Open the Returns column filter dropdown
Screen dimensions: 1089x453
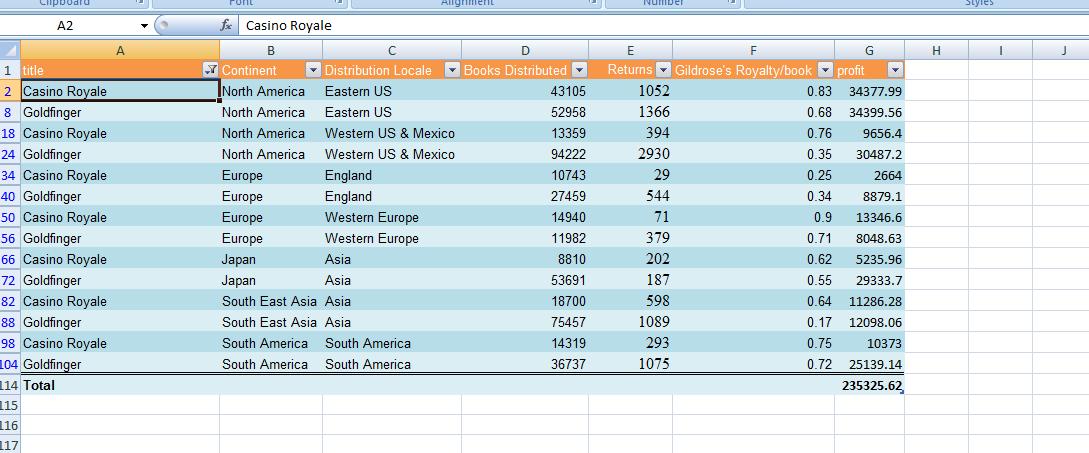pos(663,70)
